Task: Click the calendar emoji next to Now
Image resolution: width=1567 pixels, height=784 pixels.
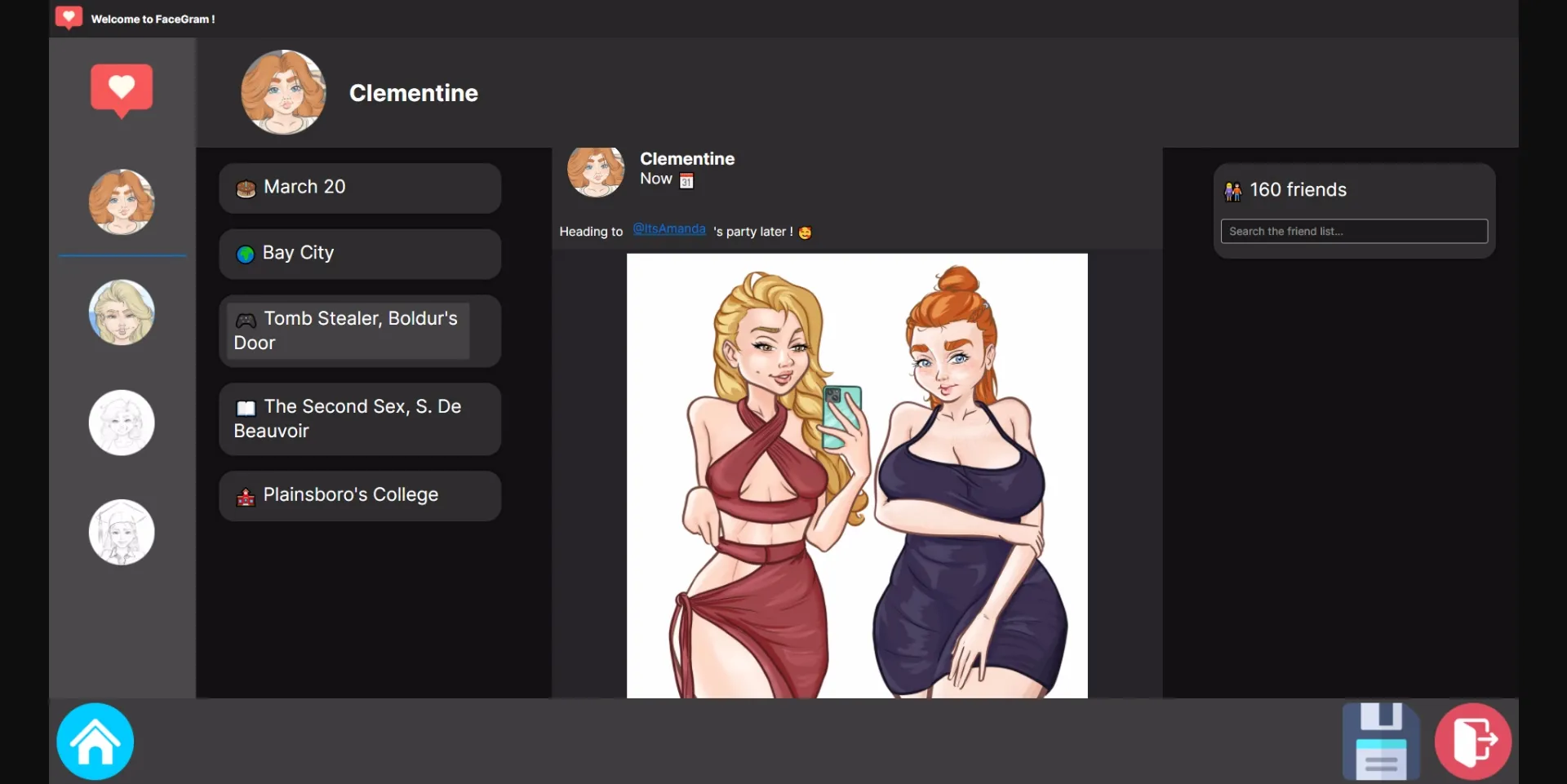Action: click(687, 180)
